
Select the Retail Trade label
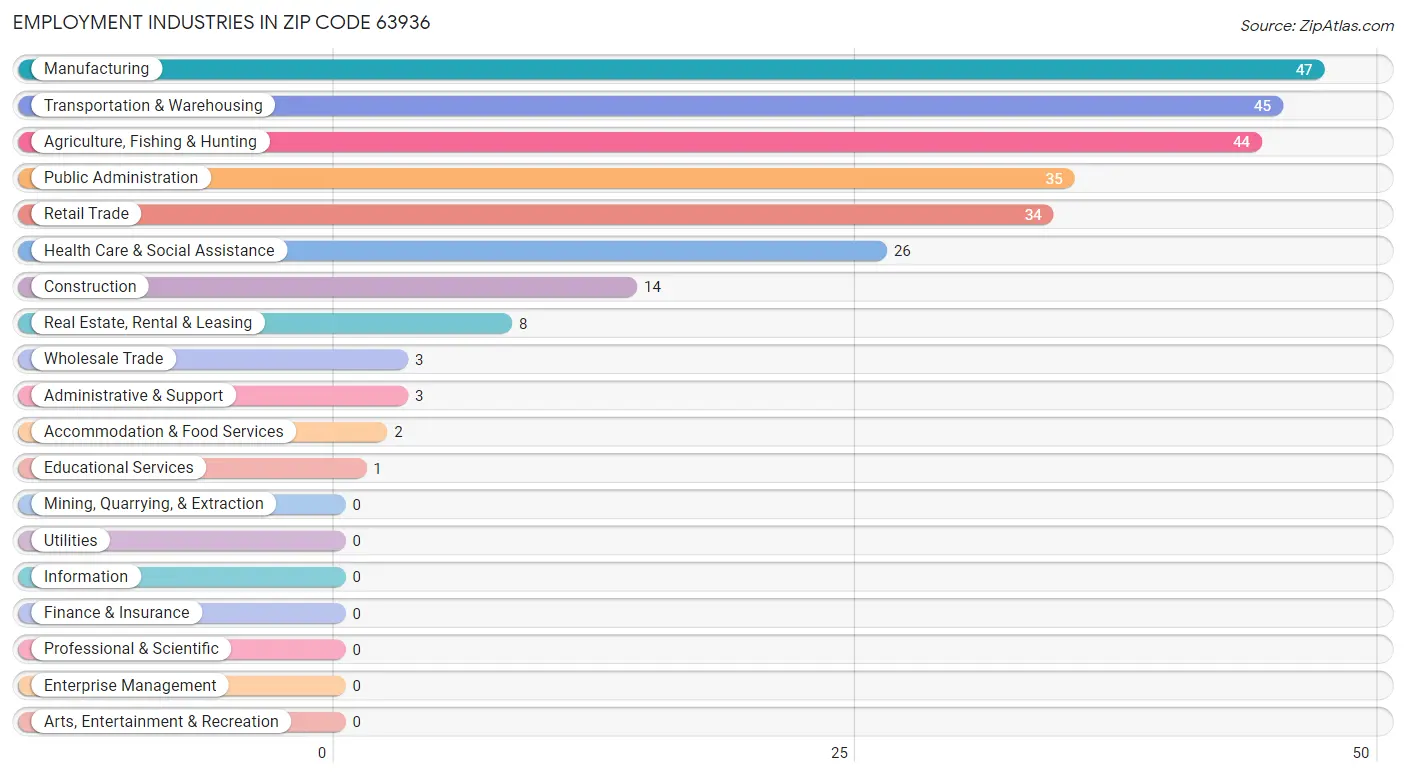(x=86, y=214)
